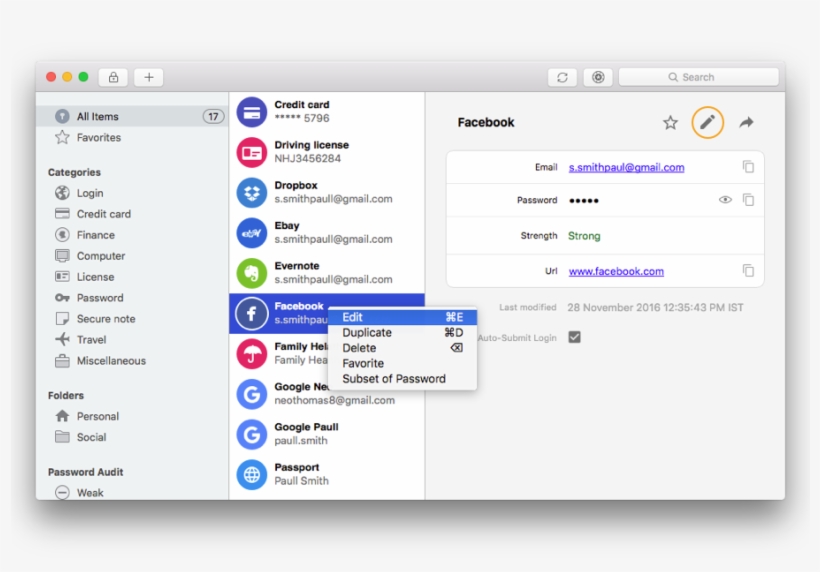Screen dimensions: 820x572
Task: Choose Delete in context menu
Action: pos(402,348)
